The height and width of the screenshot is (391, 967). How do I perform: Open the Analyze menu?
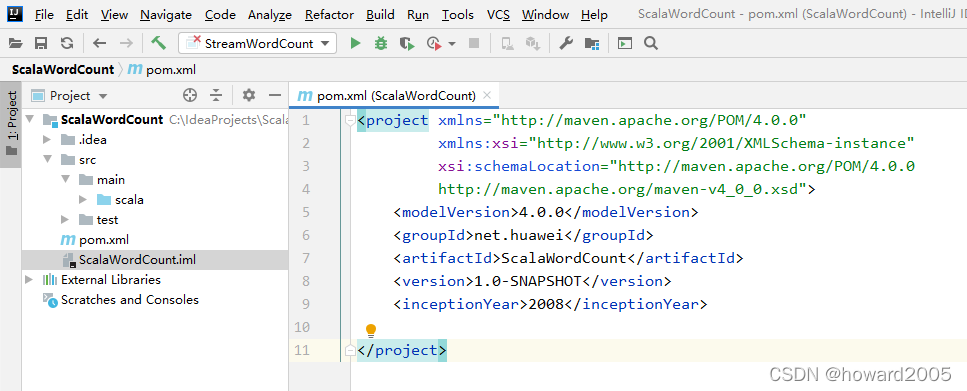click(269, 14)
